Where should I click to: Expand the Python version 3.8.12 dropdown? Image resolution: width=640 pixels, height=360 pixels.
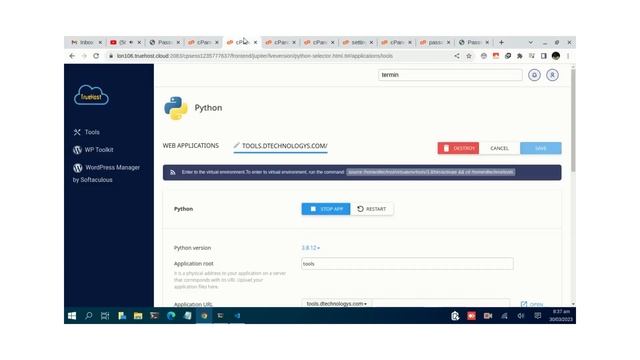click(x=311, y=248)
